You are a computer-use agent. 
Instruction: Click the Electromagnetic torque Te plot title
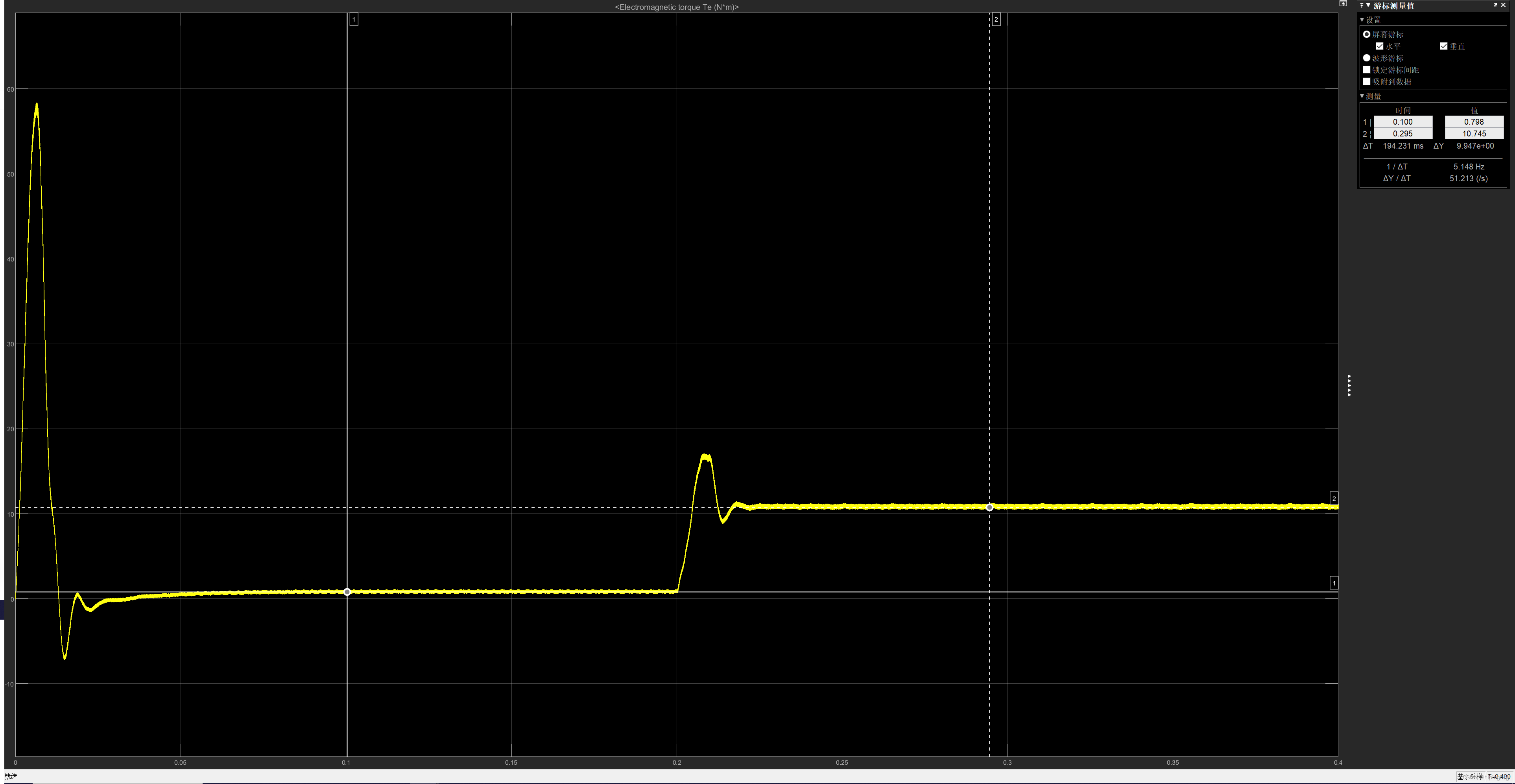pyautogui.click(x=676, y=7)
